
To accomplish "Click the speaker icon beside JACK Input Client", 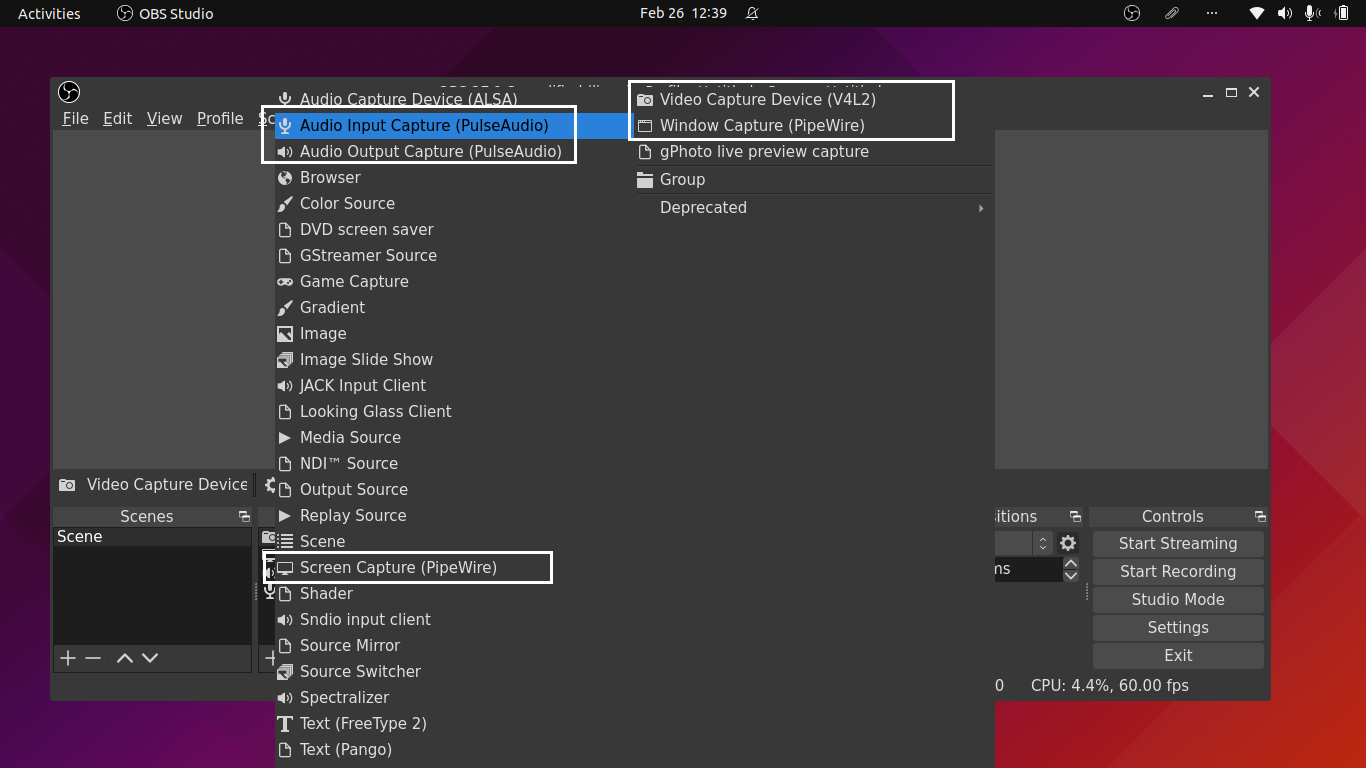I will (285, 386).
